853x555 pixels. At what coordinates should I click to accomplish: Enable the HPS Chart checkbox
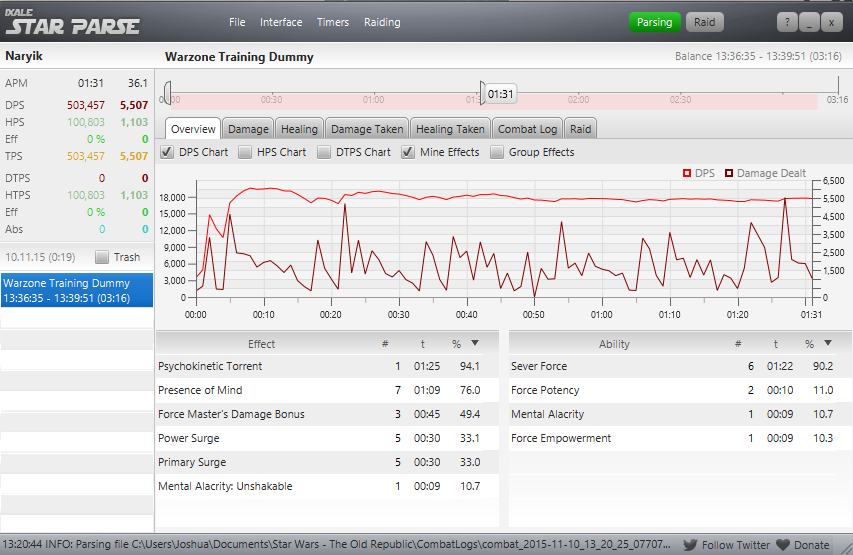pyautogui.click(x=245, y=152)
